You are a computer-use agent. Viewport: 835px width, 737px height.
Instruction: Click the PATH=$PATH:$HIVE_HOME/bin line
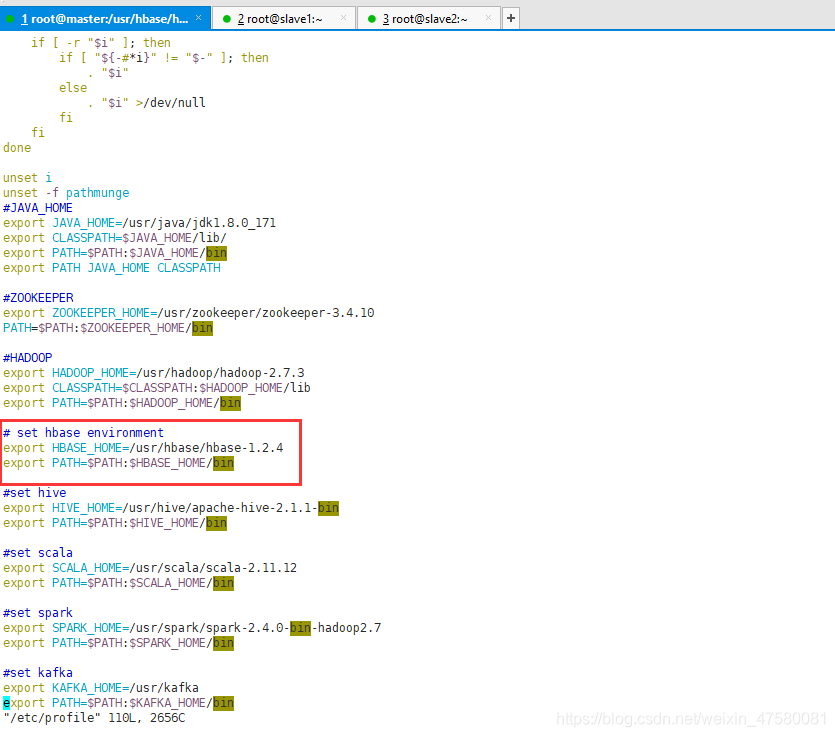tap(115, 523)
